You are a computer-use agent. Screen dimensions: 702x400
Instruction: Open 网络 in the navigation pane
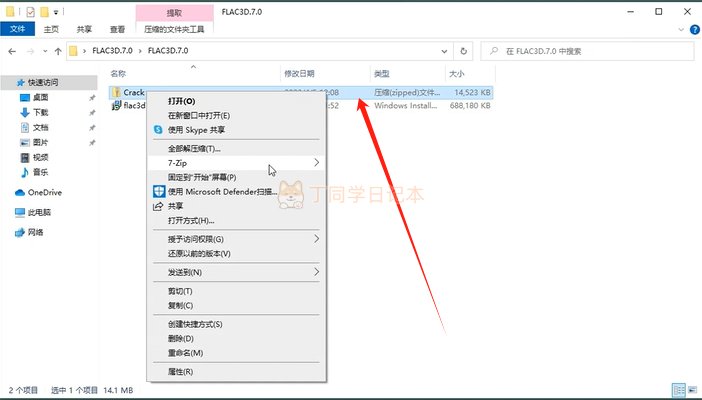[35, 232]
